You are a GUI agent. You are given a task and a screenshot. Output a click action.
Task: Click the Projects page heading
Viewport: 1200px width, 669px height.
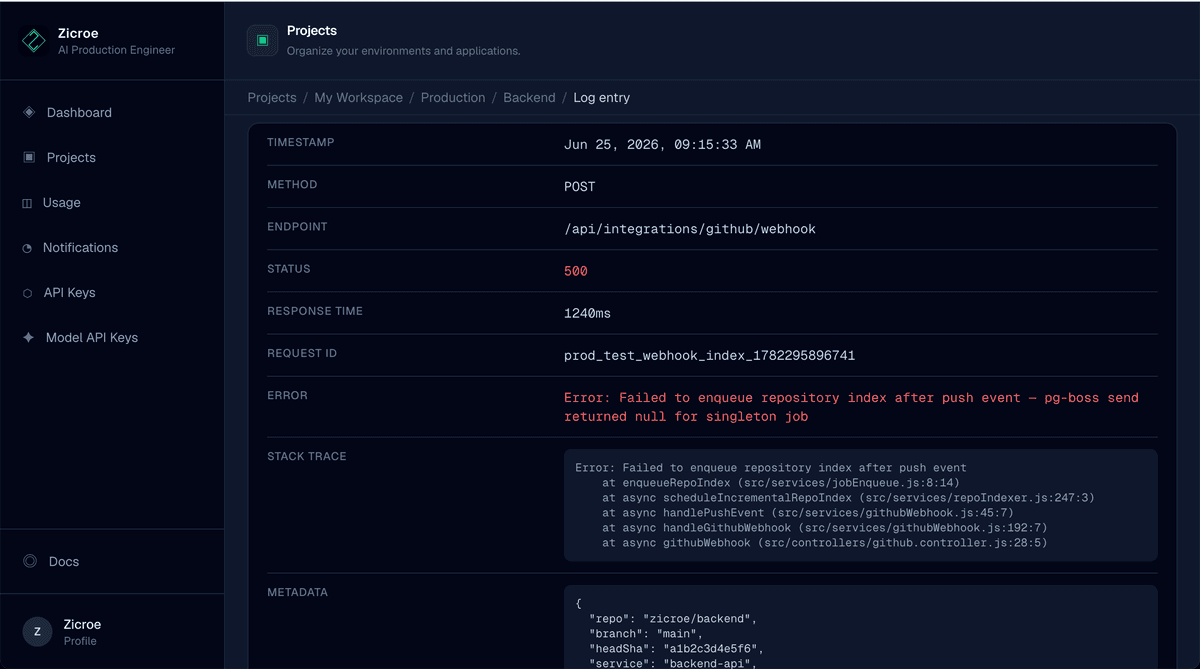tap(312, 31)
